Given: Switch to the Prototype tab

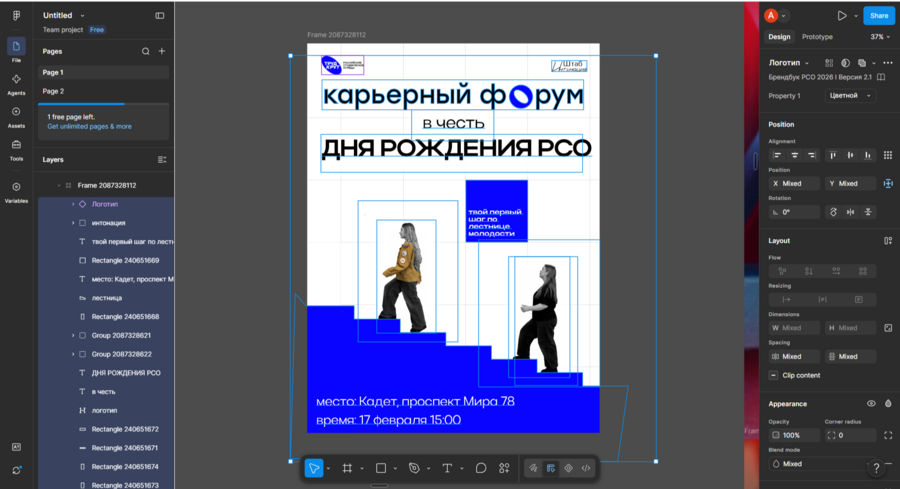Looking at the screenshot, I should tap(817, 37).
